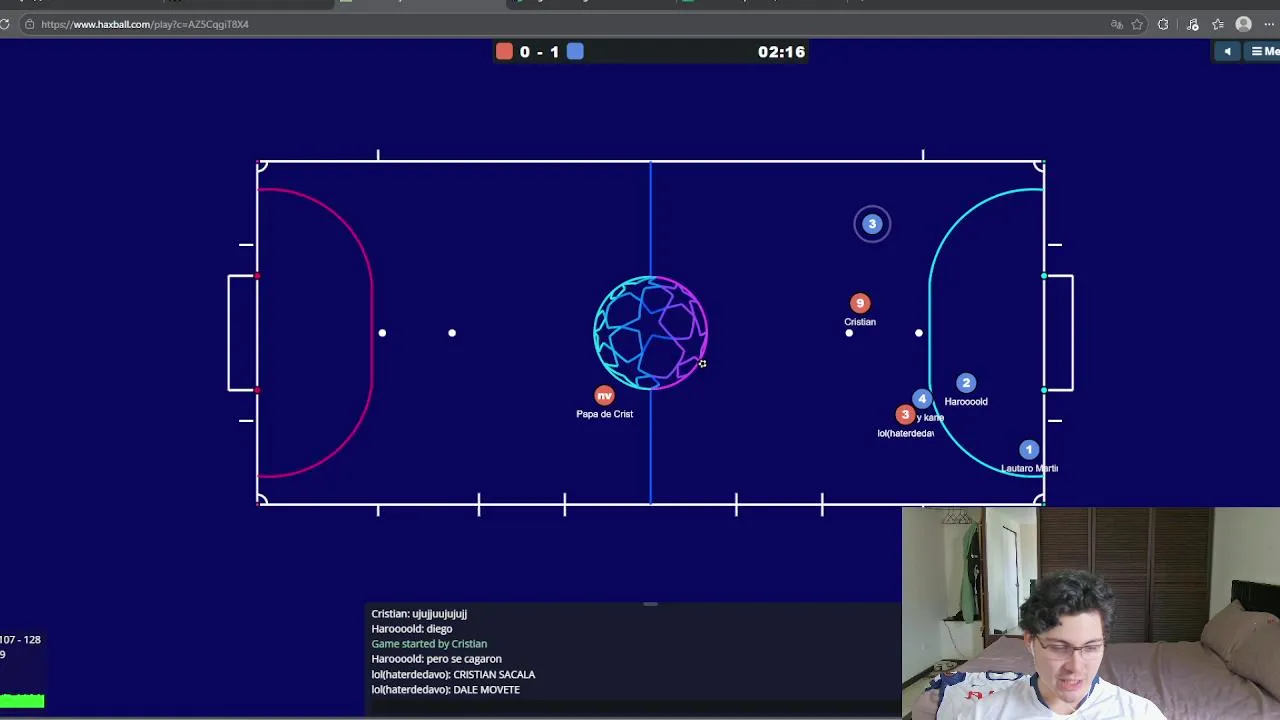Image resolution: width=1280 pixels, height=720 pixels.
Task: Click the translate page icon in address bar
Action: coord(1116,24)
